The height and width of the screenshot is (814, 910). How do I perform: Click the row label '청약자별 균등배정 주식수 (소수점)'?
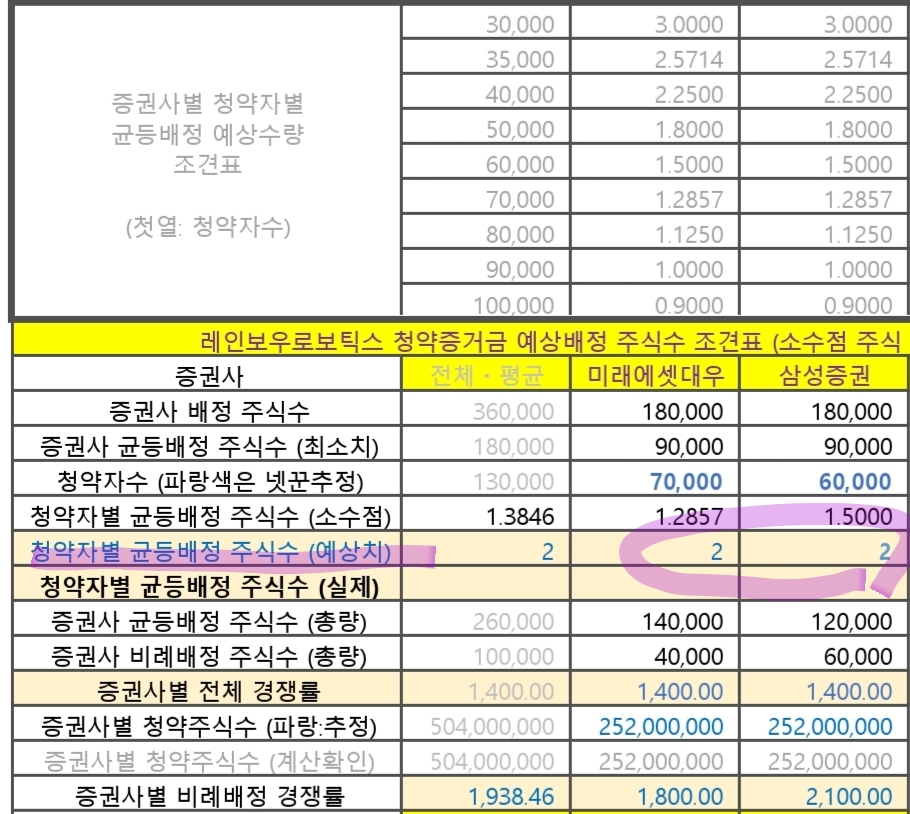click(207, 514)
